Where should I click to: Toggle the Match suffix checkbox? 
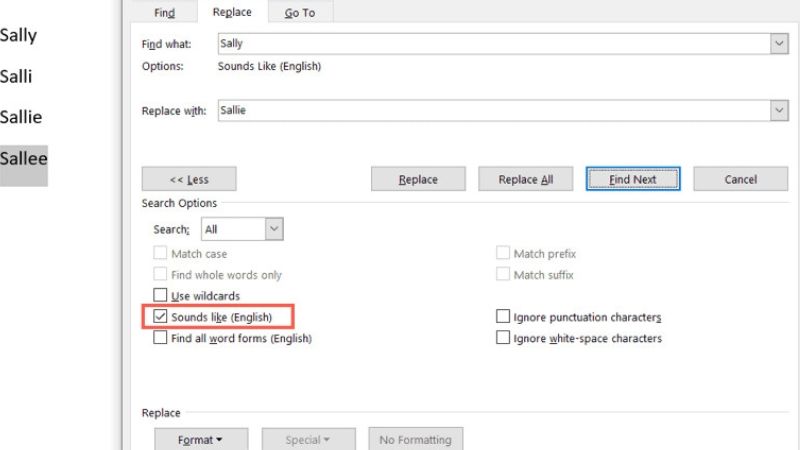point(503,274)
